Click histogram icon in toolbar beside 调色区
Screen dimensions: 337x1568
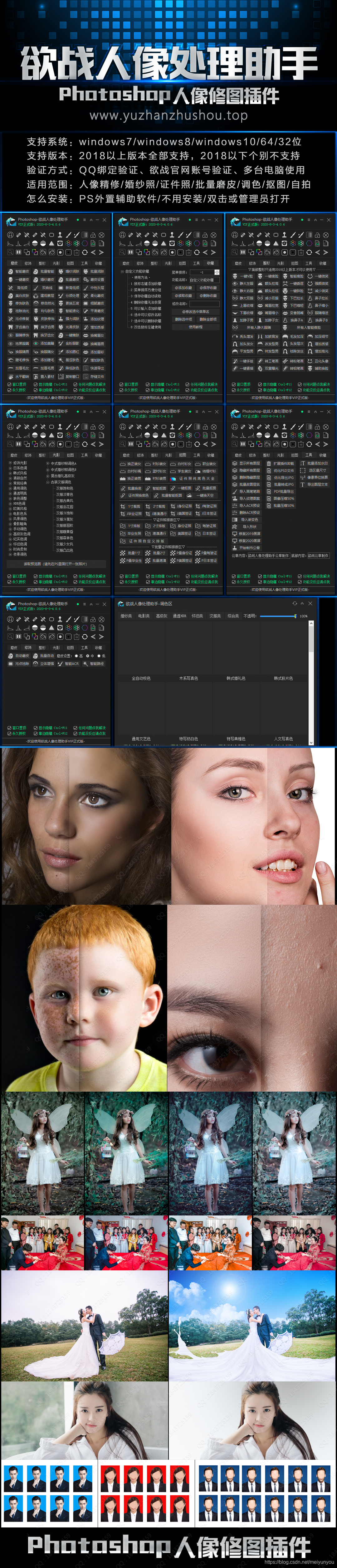click(x=10, y=628)
